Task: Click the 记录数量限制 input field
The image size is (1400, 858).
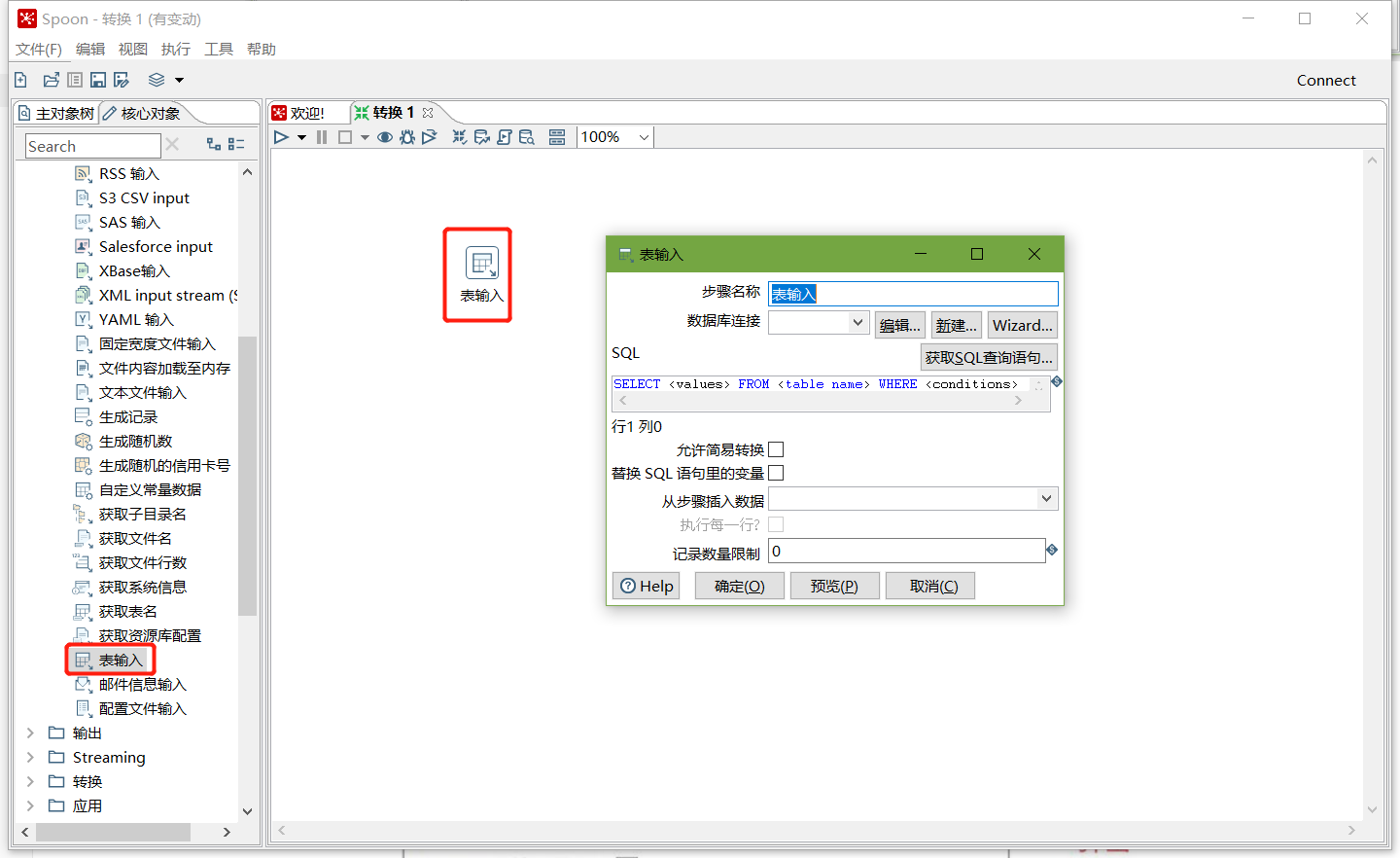Action: 906,551
